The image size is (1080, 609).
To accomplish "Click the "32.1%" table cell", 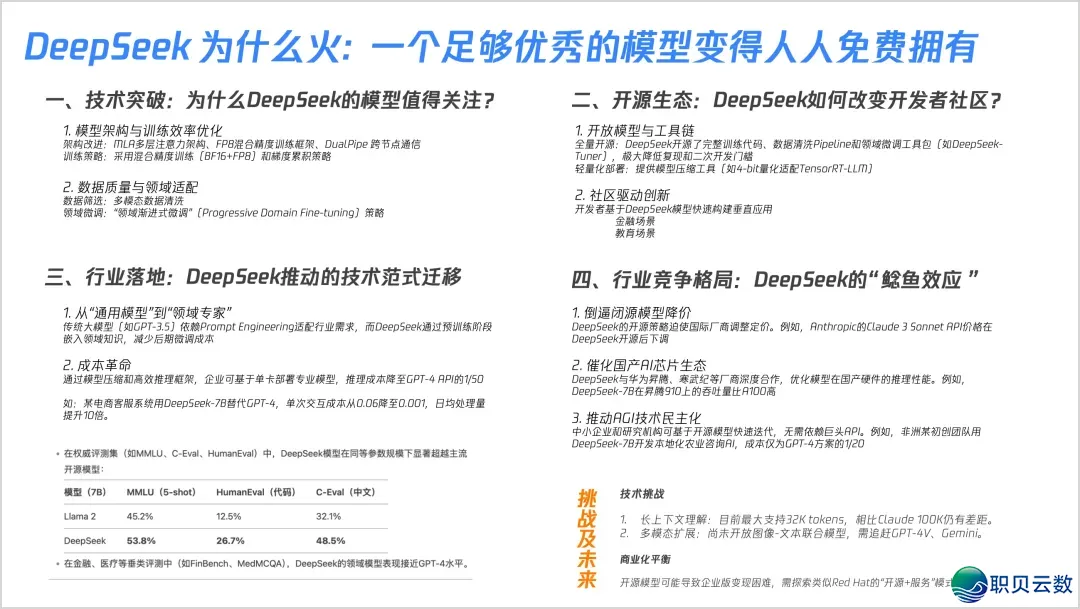I will pos(329,516).
